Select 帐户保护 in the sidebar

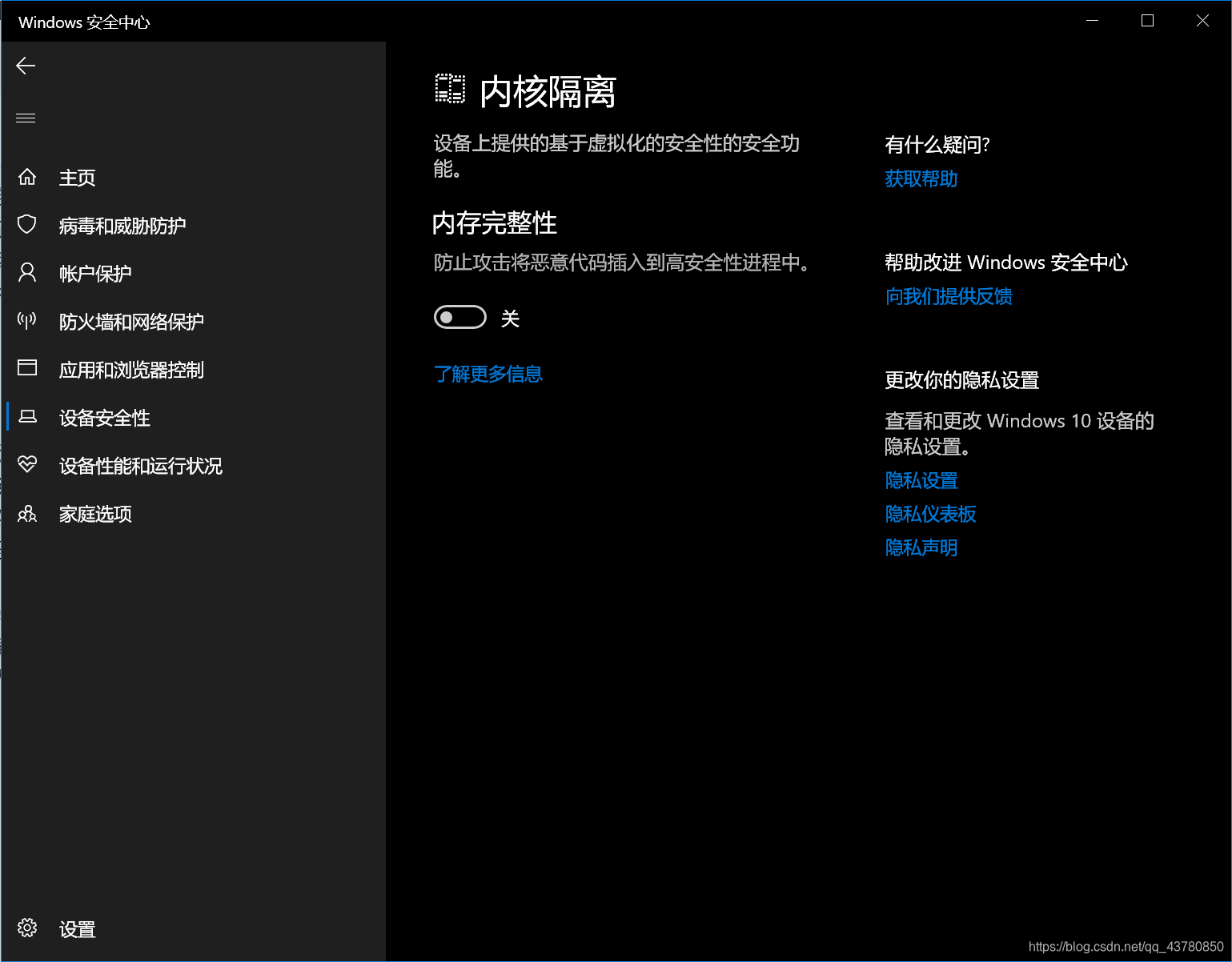coord(193,274)
